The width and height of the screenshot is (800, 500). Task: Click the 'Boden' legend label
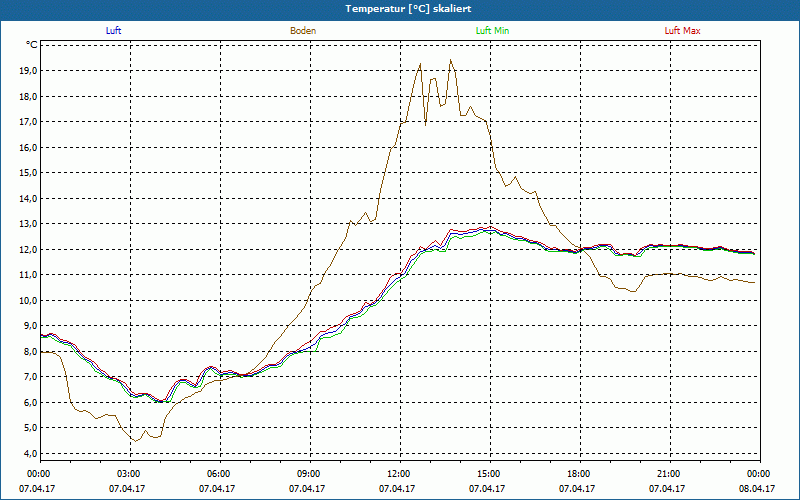(x=303, y=31)
